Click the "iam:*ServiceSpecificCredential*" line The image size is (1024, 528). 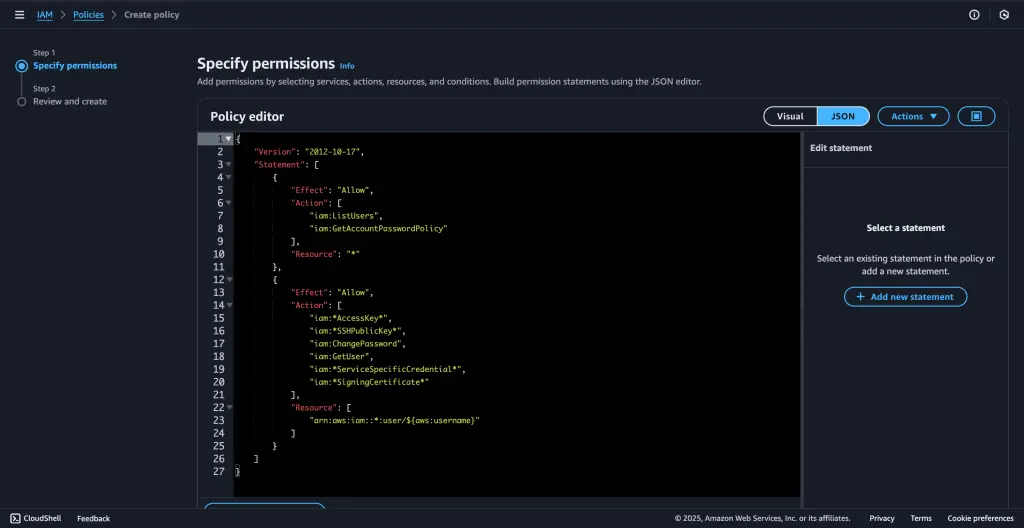click(387, 369)
